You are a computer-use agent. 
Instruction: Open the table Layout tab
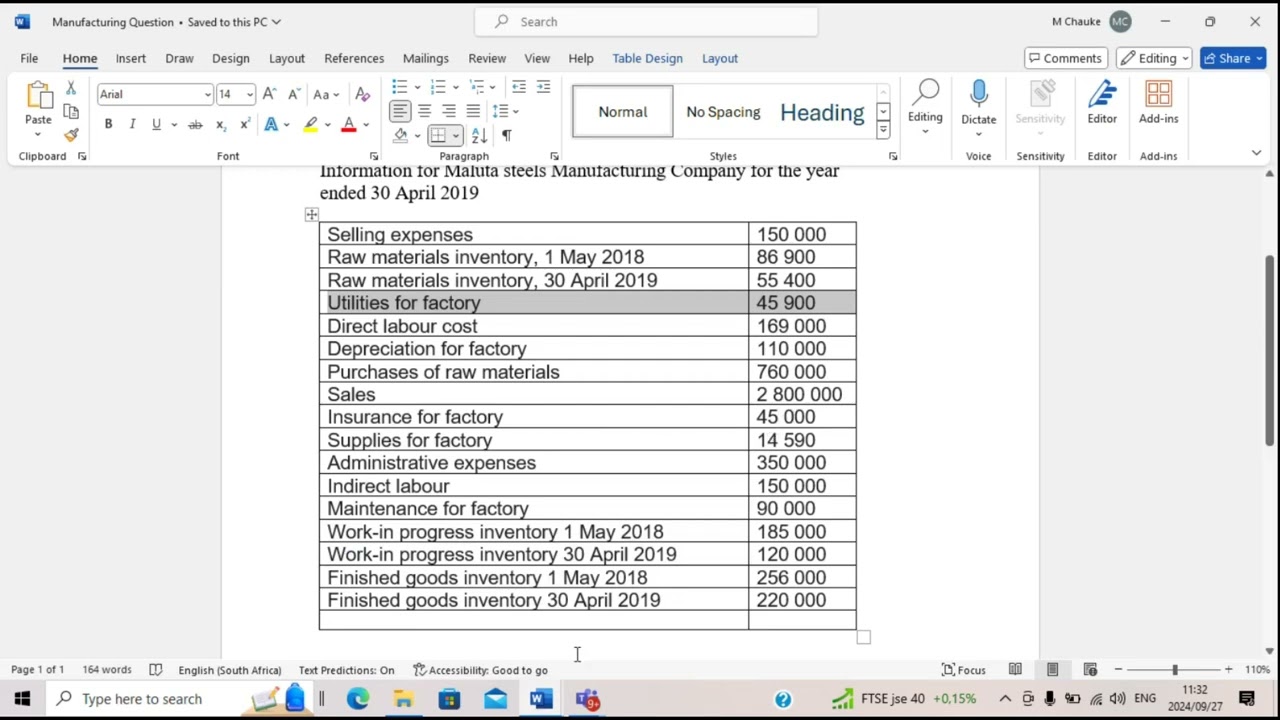pos(719,58)
